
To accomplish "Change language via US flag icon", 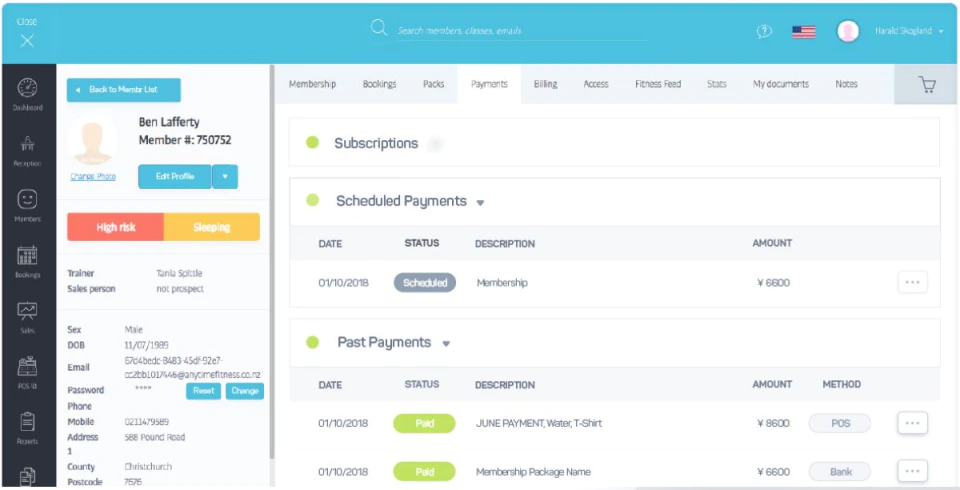I will tap(803, 32).
